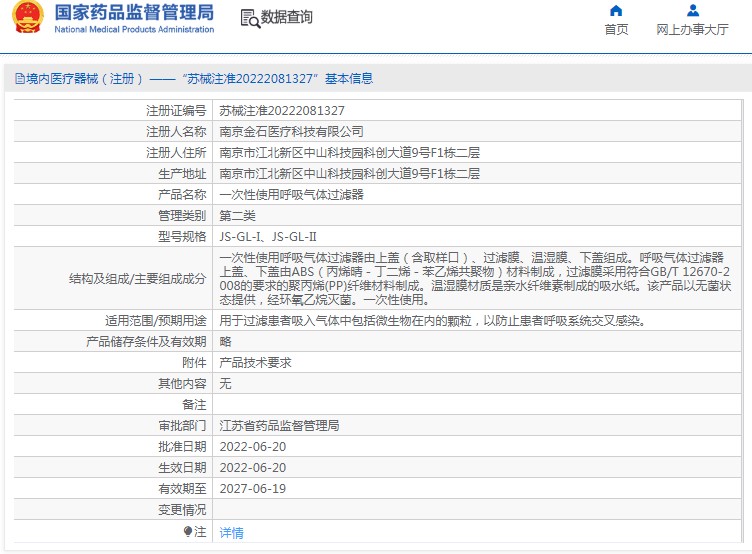The height and width of the screenshot is (554, 752).
Task: Click the national emblem logo
Action: (x=28, y=17)
